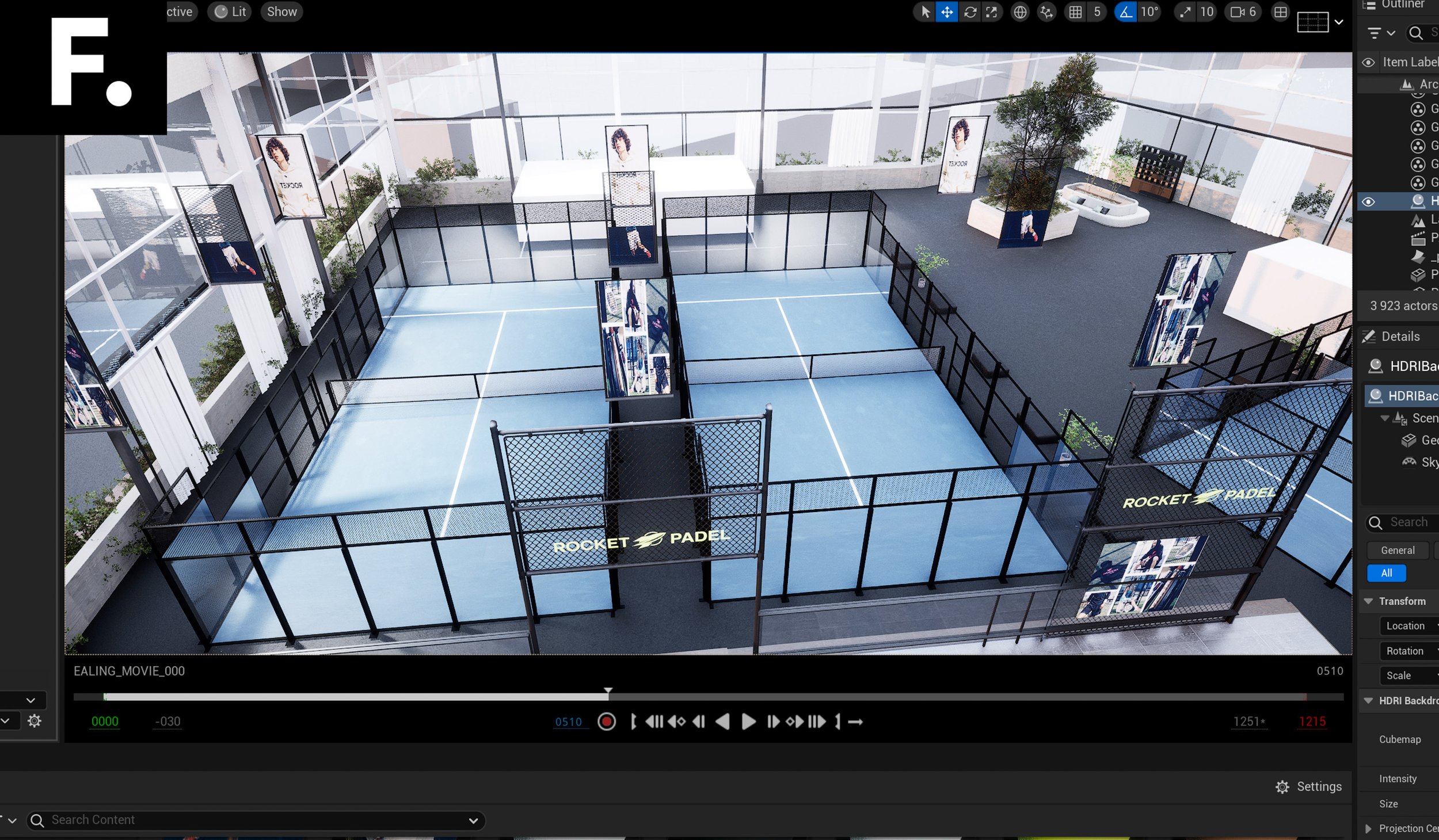Toggle world/local coordinate space globe
Viewport: 1439px width, 840px height.
1019,12
